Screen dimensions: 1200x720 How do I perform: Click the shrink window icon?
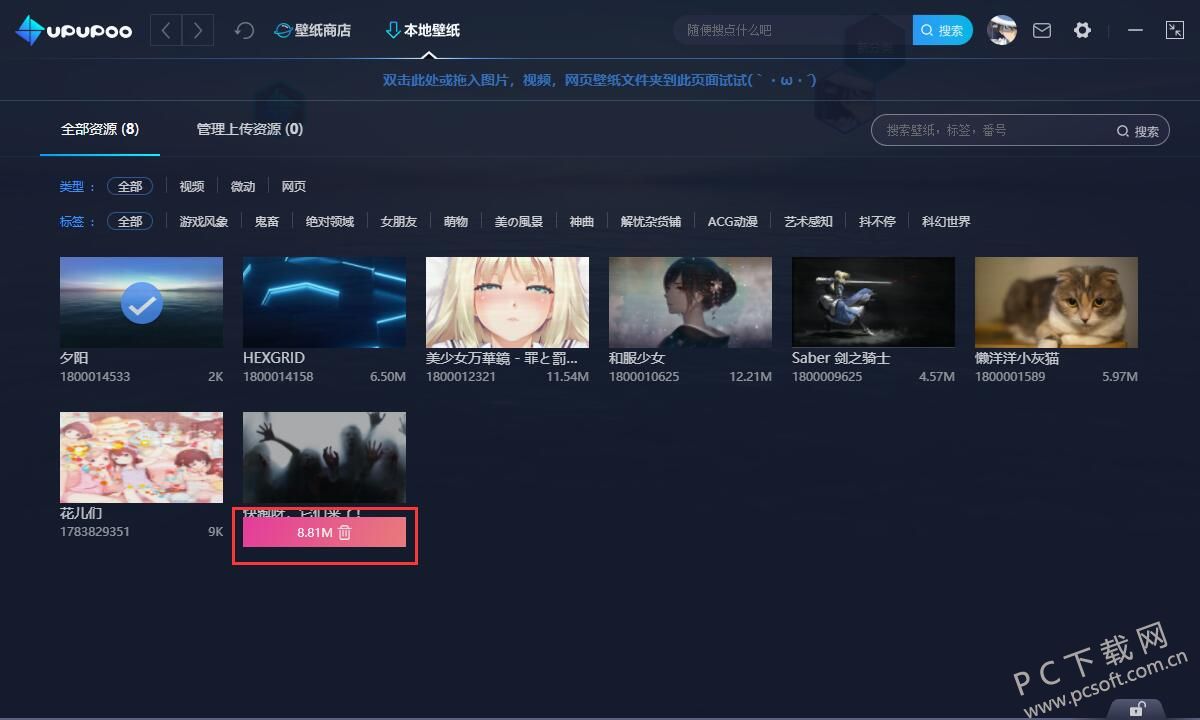pyautogui.click(x=1175, y=31)
